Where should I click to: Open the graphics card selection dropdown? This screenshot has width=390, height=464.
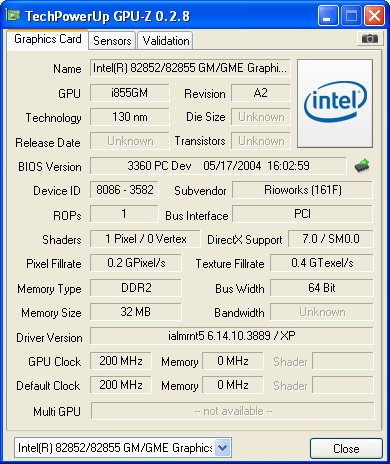[223, 447]
